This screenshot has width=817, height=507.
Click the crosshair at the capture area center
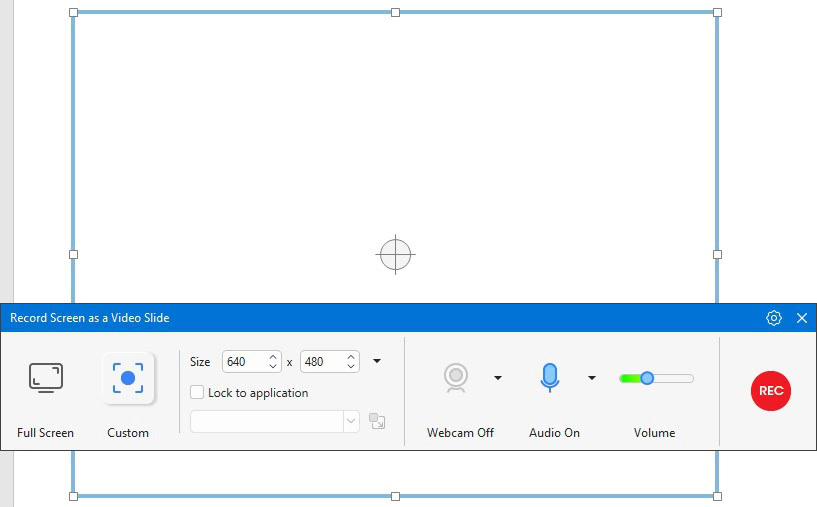(395, 254)
